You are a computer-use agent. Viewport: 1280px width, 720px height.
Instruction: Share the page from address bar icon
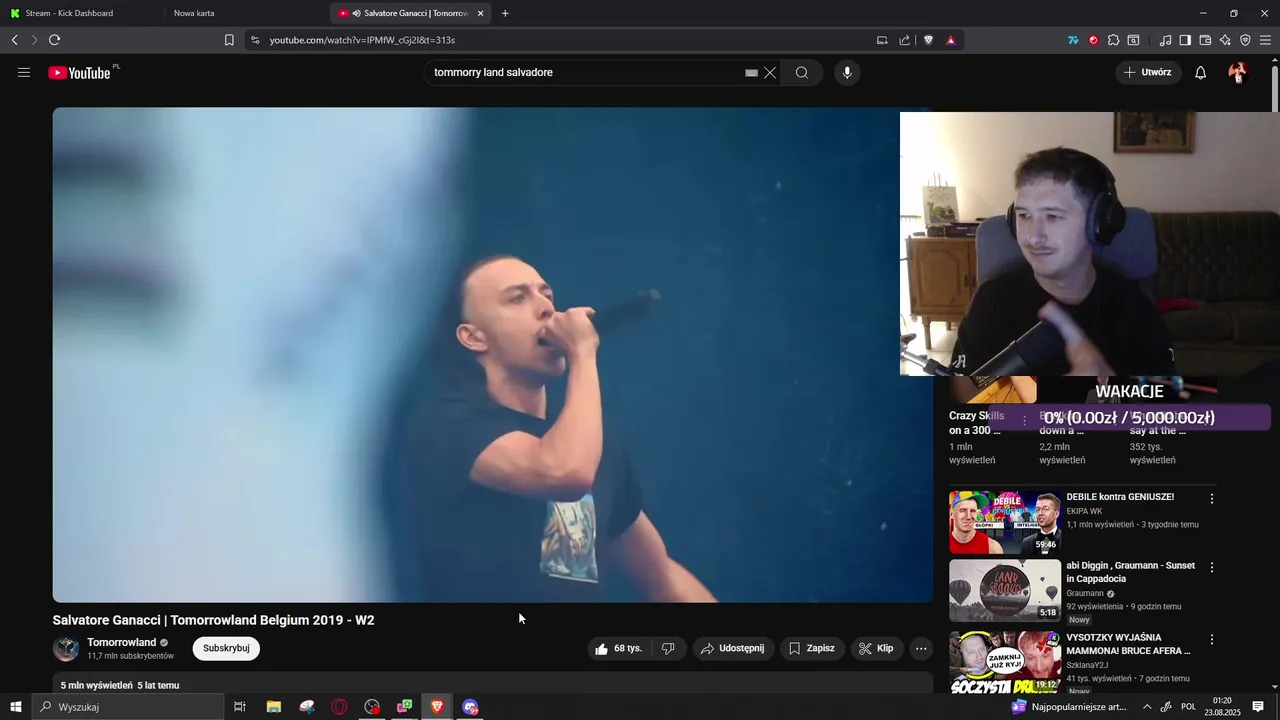coord(905,40)
